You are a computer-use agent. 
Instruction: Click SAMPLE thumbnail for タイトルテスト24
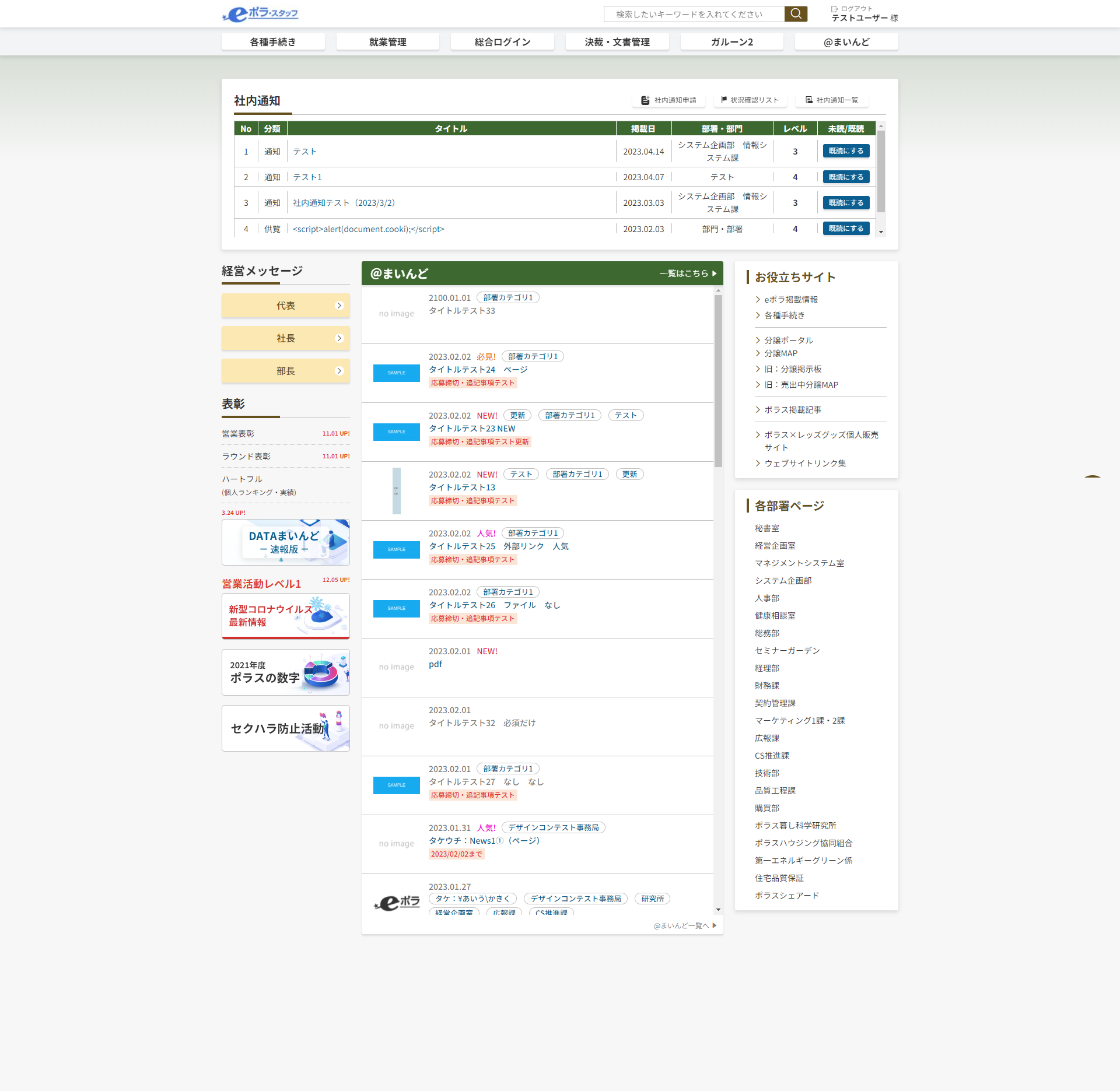pyautogui.click(x=397, y=373)
